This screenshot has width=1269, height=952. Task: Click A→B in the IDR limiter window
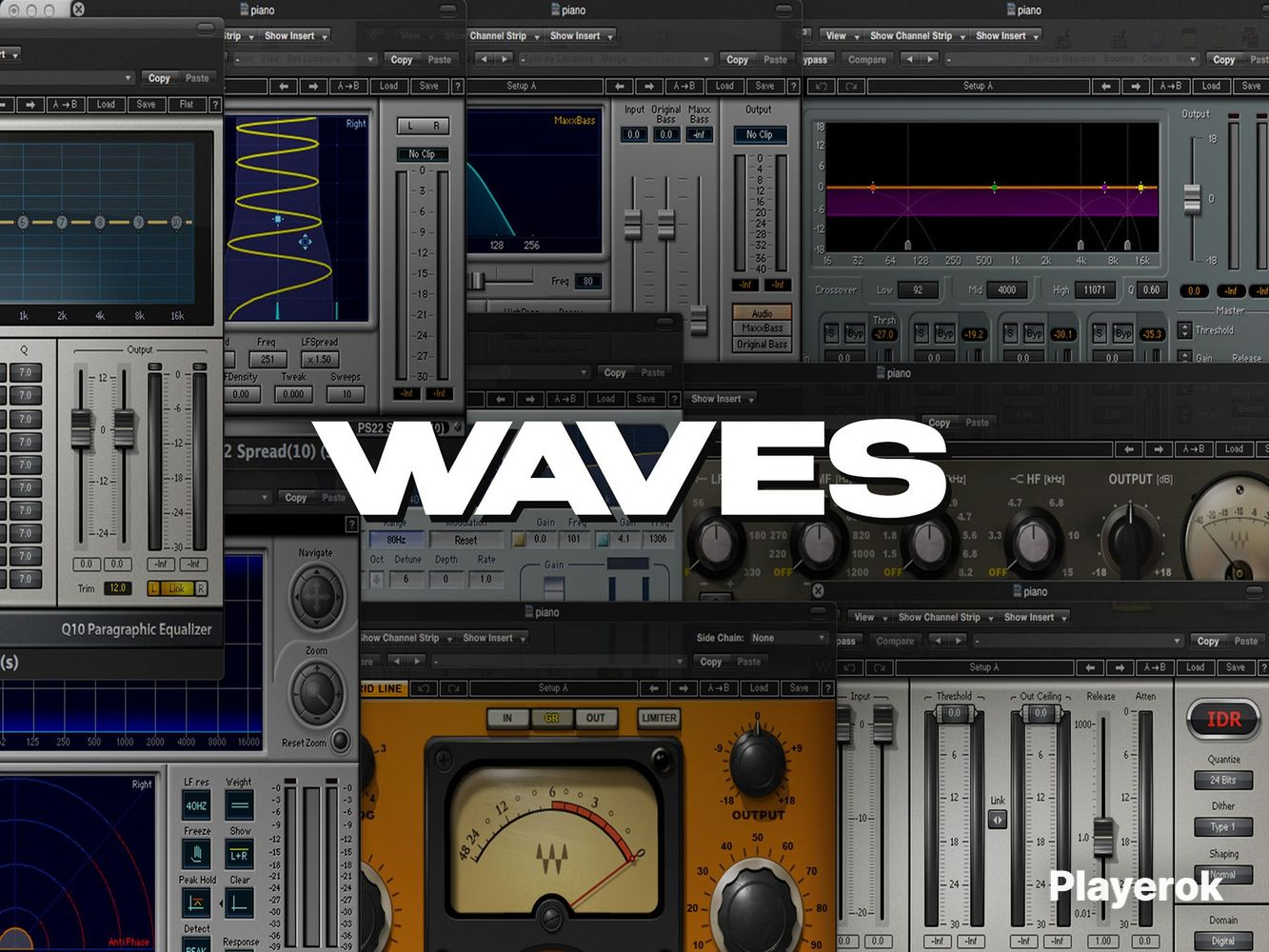click(1155, 667)
